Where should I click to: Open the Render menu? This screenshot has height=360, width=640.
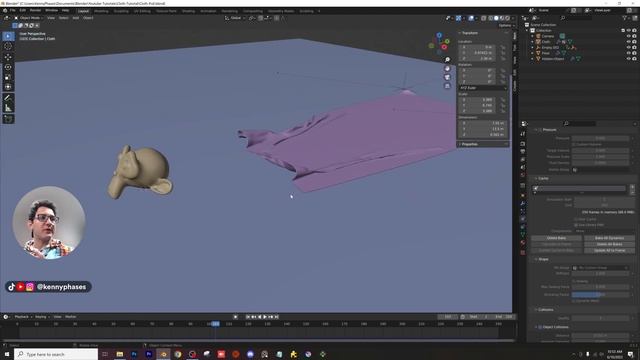coord(36,10)
